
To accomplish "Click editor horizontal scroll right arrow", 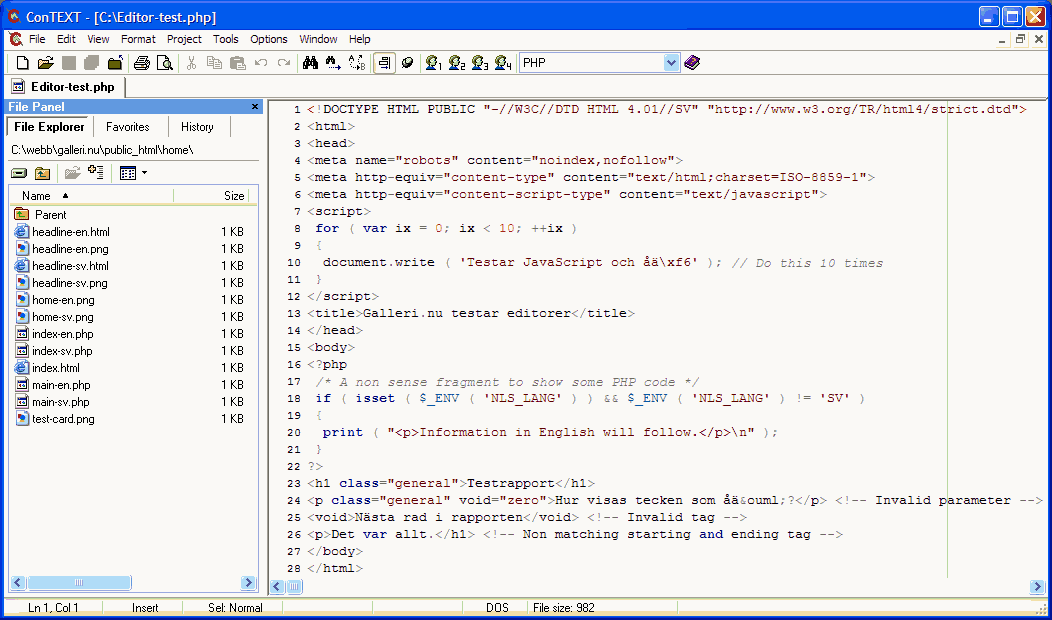I will [x=1037, y=587].
